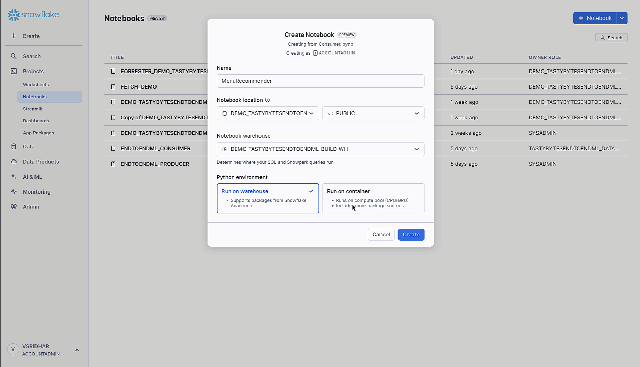The height and width of the screenshot is (367, 640).
Task: Click the OWNER ROLE column header
Action: tap(544, 58)
